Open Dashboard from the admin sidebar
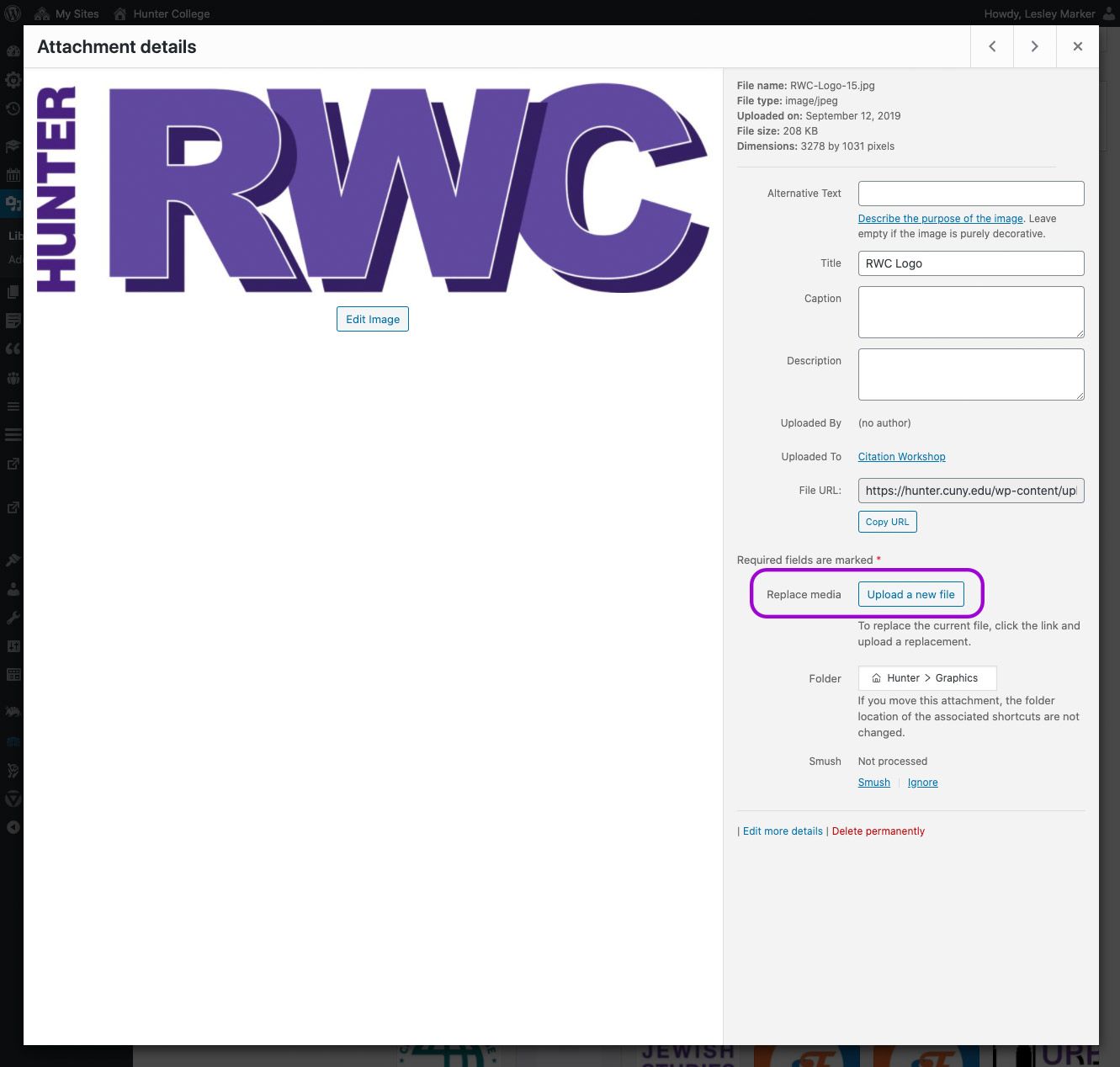Viewport: 1120px width, 1067px height. pos(13,50)
